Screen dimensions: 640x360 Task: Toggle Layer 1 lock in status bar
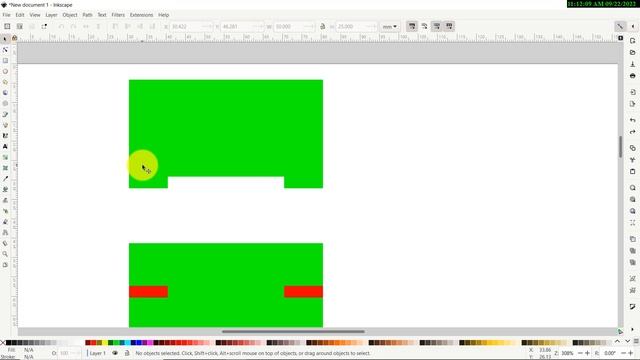coord(127,353)
